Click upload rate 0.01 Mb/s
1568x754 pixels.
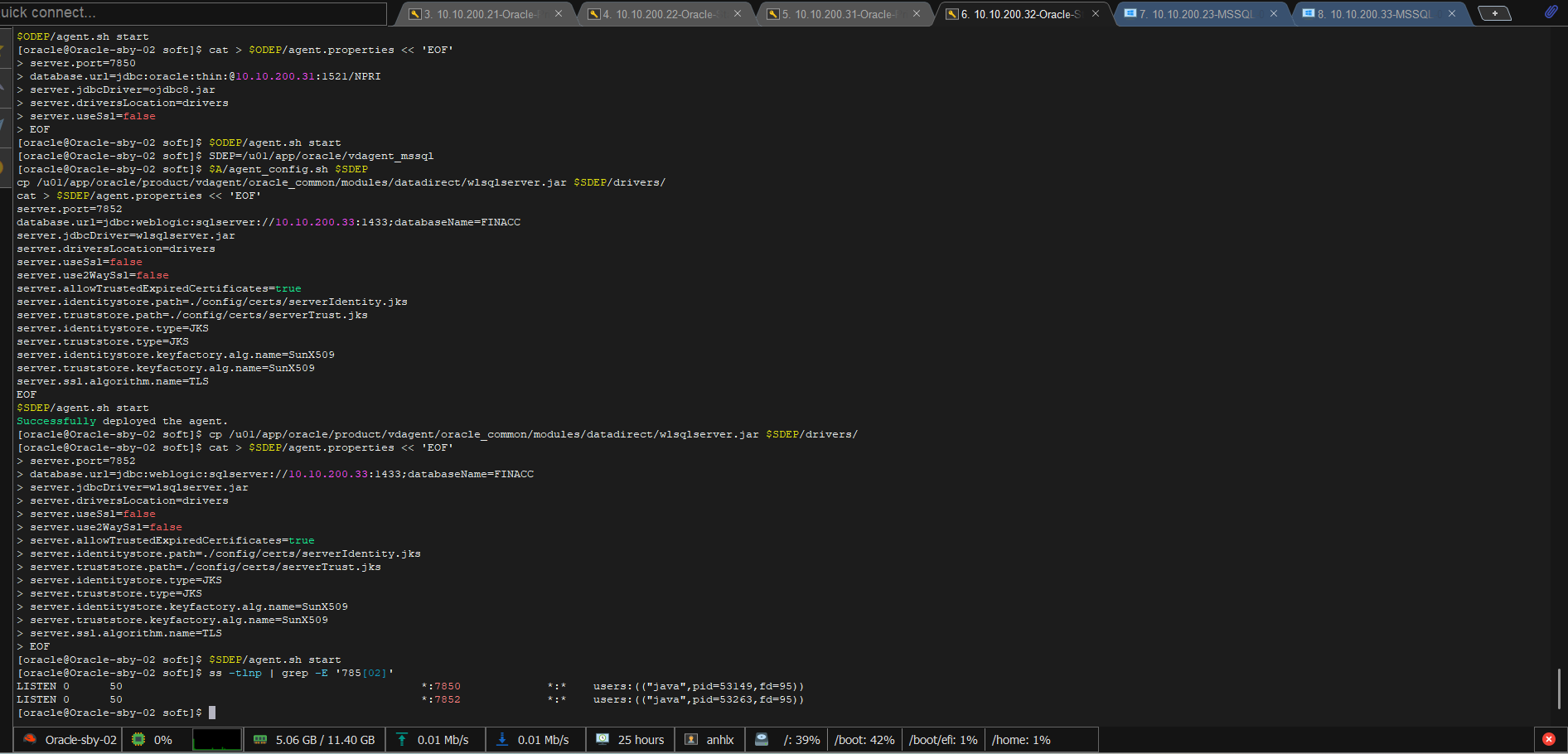[x=443, y=740]
